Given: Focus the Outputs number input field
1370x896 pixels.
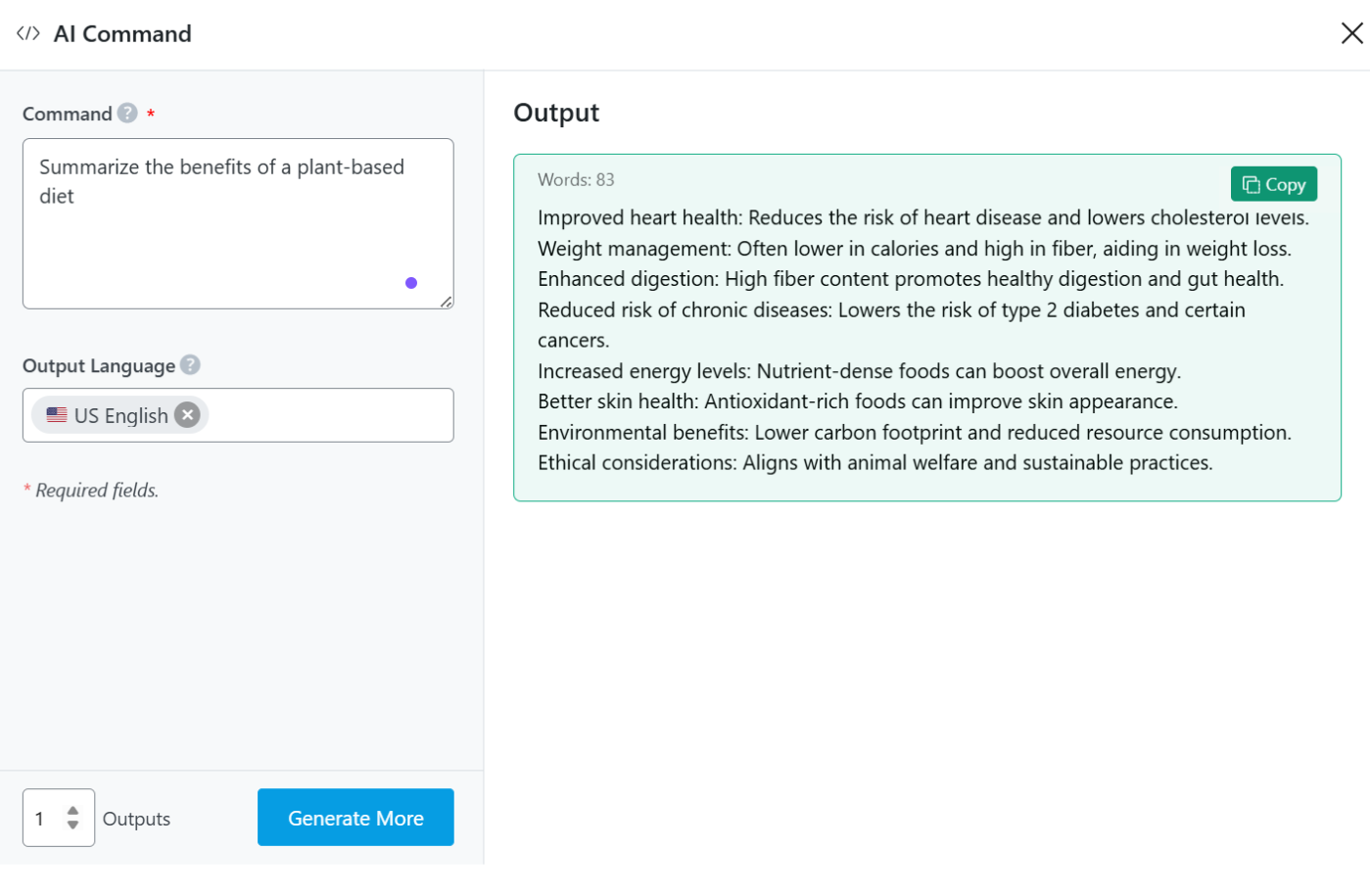Looking at the screenshot, I should [45, 819].
